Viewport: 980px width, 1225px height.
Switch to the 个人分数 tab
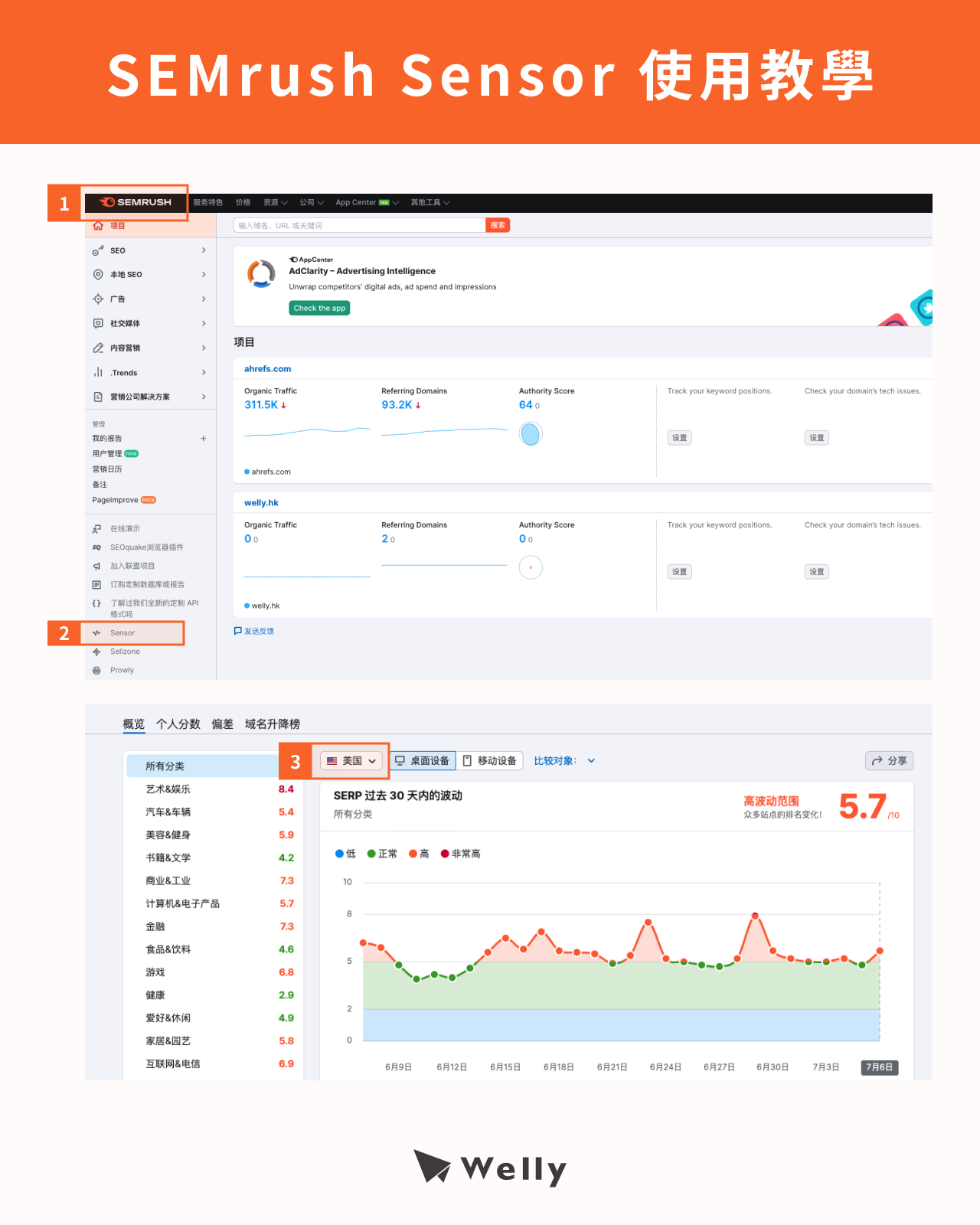[x=178, y=724]
